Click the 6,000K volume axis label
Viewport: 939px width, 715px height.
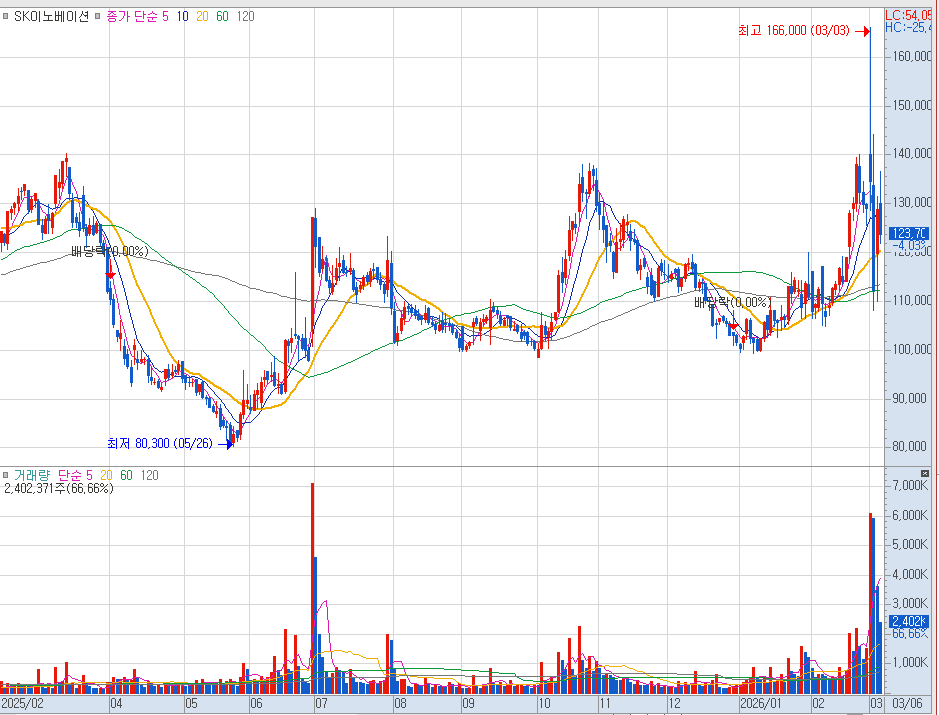(x=910, y=516)
